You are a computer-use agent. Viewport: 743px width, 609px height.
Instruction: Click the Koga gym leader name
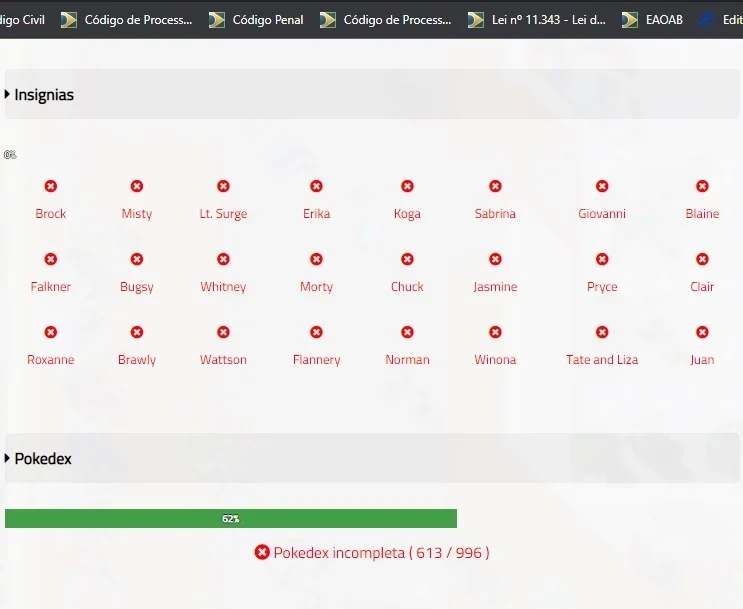(407, 214)
